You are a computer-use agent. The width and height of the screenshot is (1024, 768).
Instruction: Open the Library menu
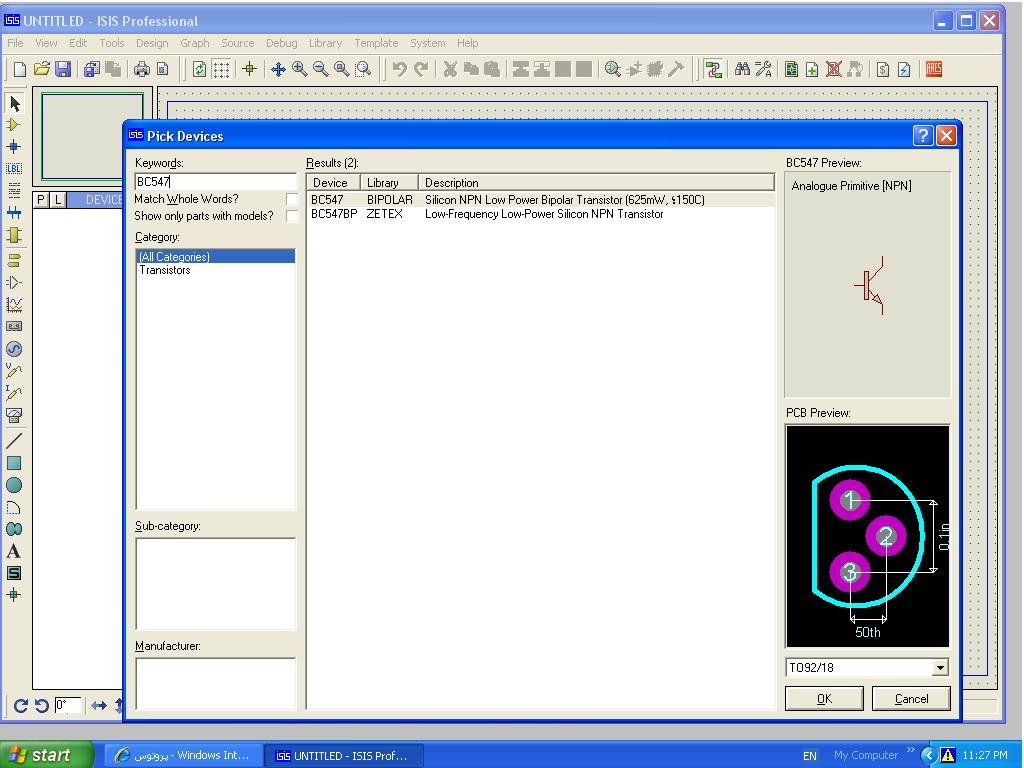coord(325,43)
